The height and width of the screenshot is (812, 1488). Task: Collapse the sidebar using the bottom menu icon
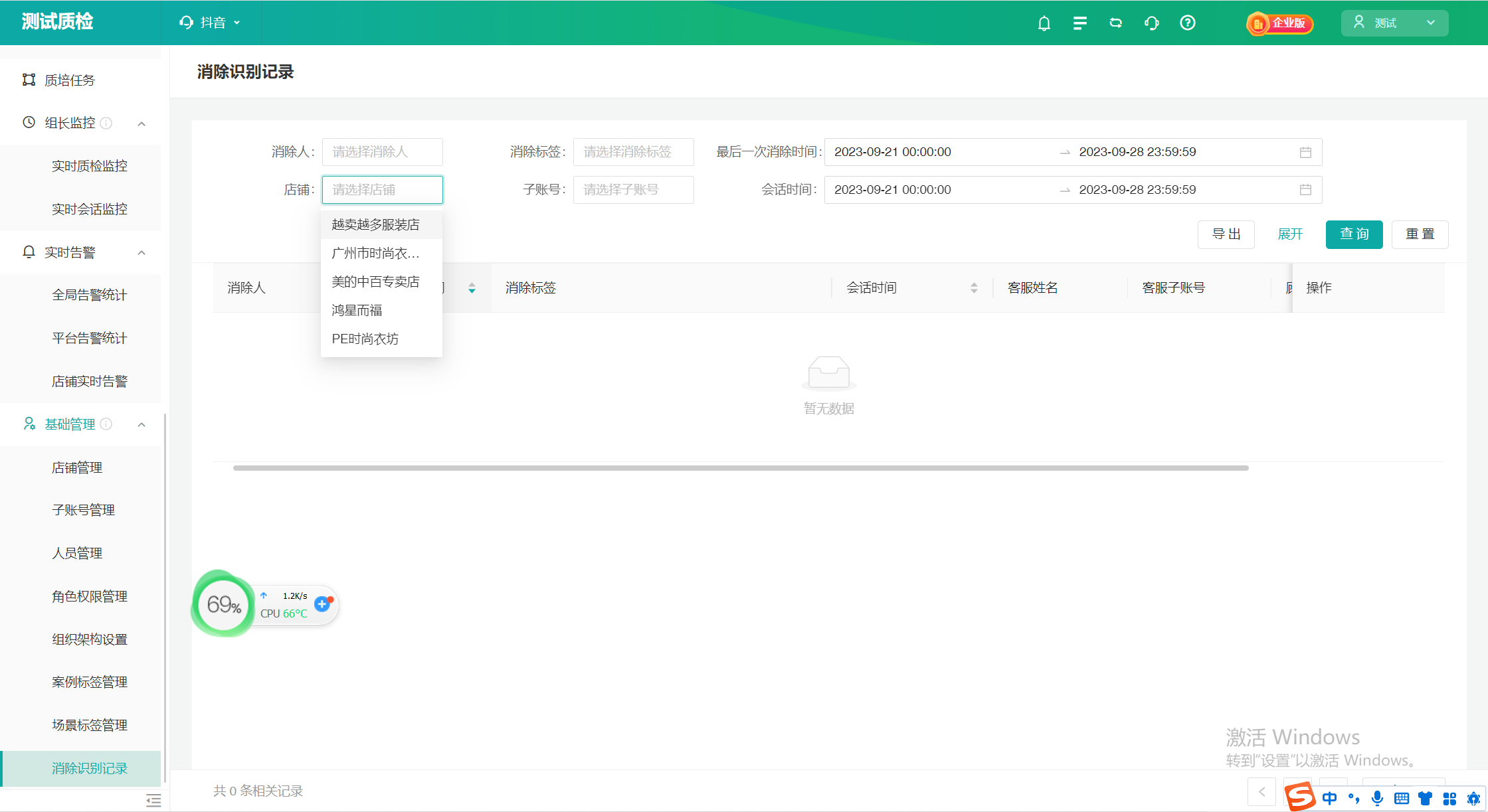coord(153,800)
